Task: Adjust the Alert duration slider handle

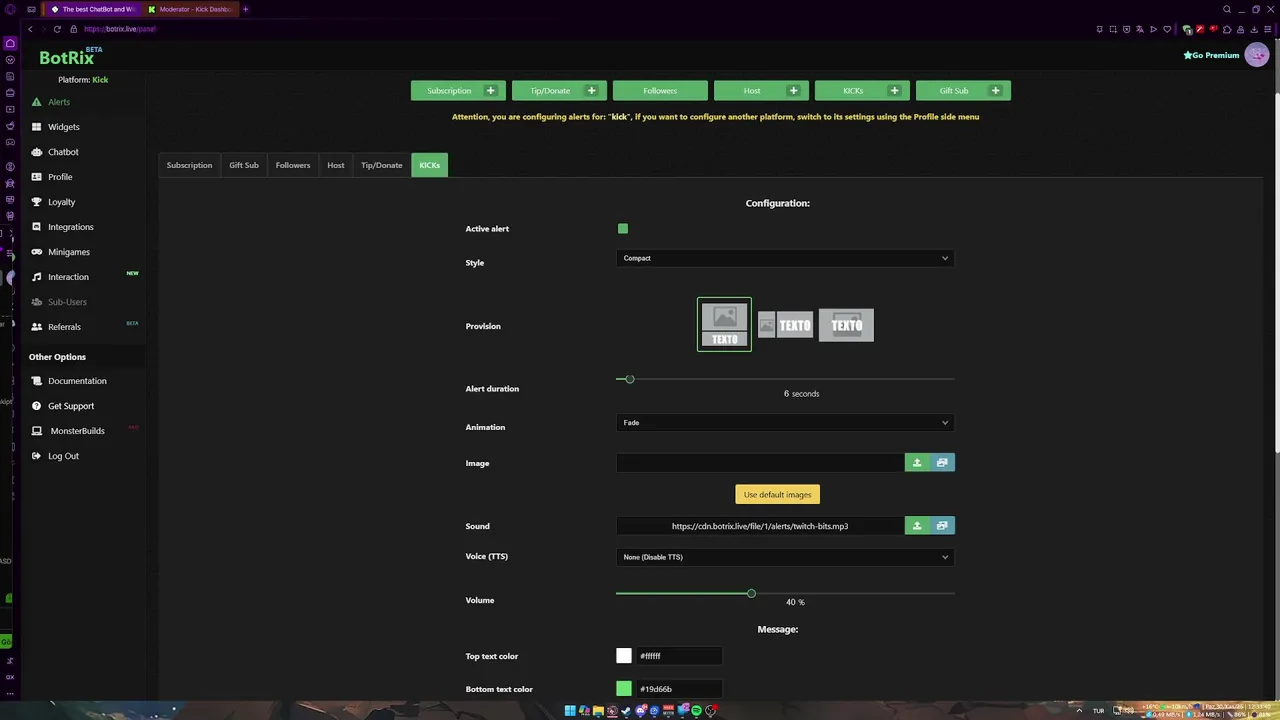Action: tap(629, 379)
